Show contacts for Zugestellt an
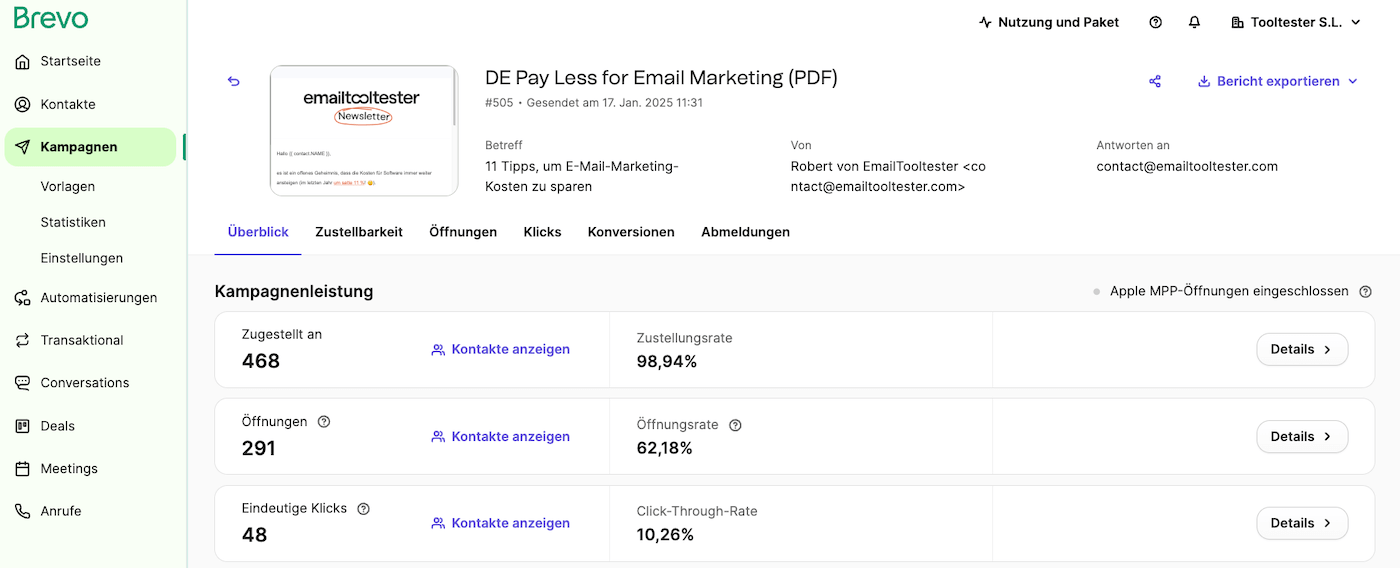 click(x=500, y=350)
